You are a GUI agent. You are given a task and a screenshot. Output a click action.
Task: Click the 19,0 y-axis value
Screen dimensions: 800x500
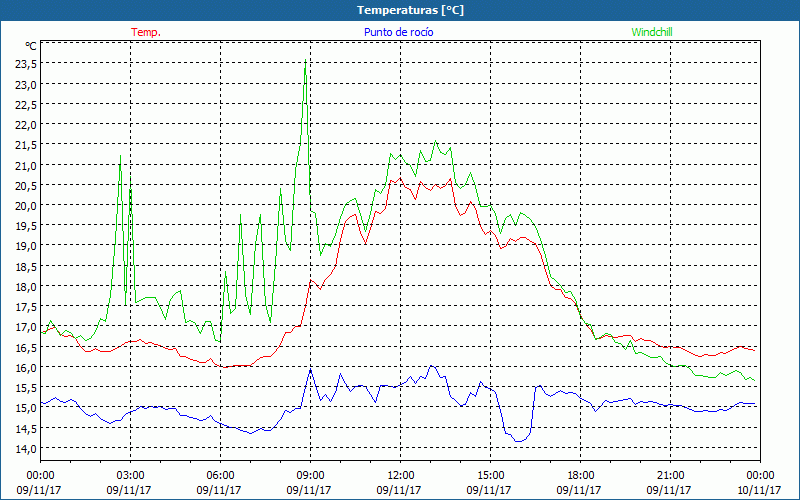(26, 246)
